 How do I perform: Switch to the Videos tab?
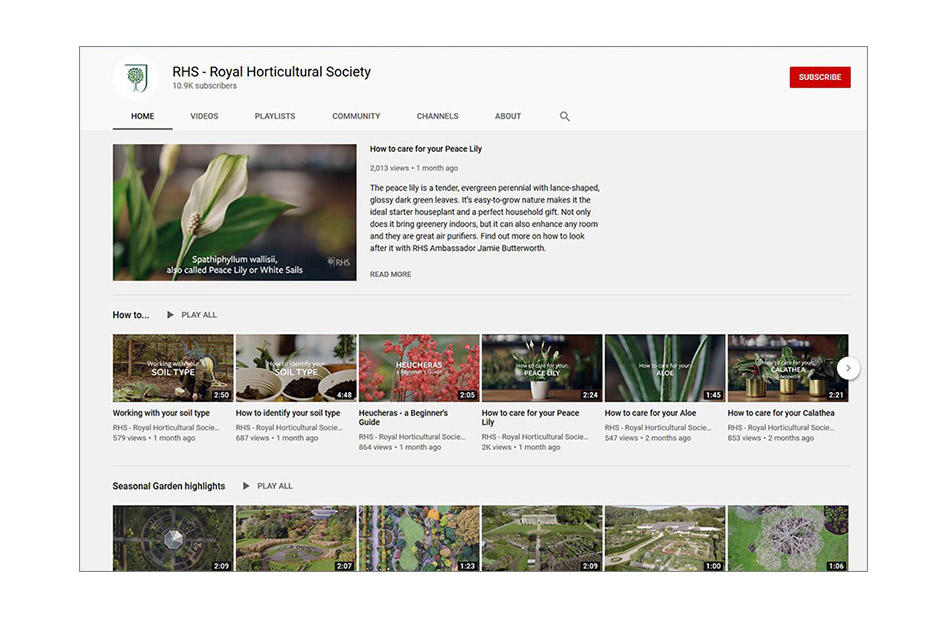click(204, 116)
